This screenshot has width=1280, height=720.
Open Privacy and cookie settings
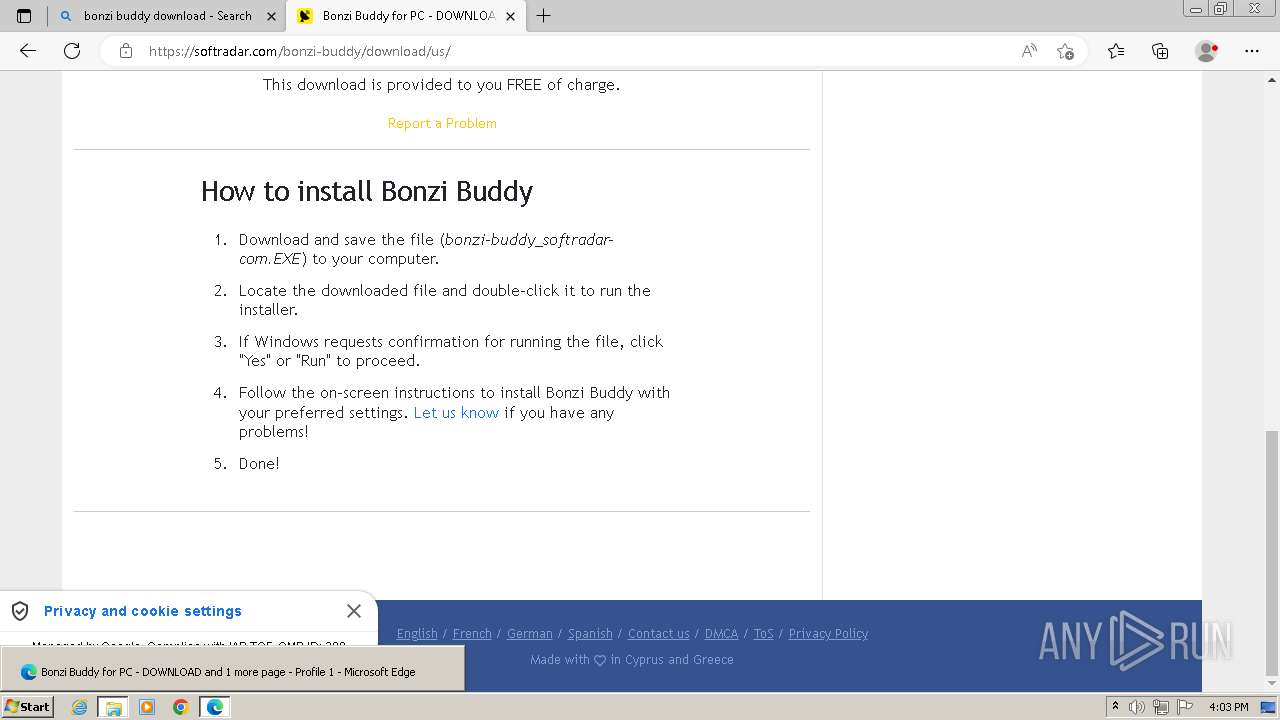tap(143, 611)
